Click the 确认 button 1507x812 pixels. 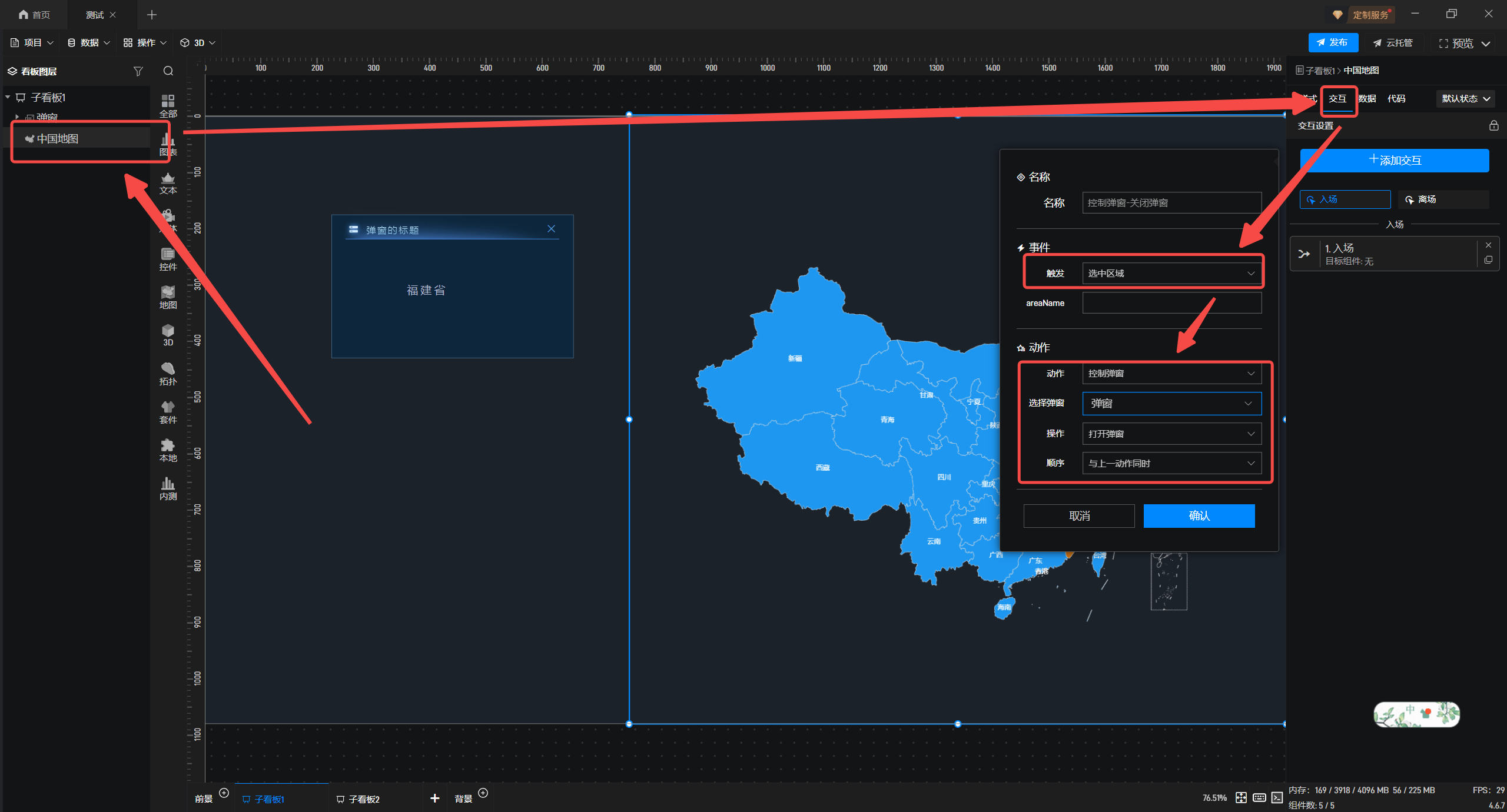click(x=1199, y=516)
